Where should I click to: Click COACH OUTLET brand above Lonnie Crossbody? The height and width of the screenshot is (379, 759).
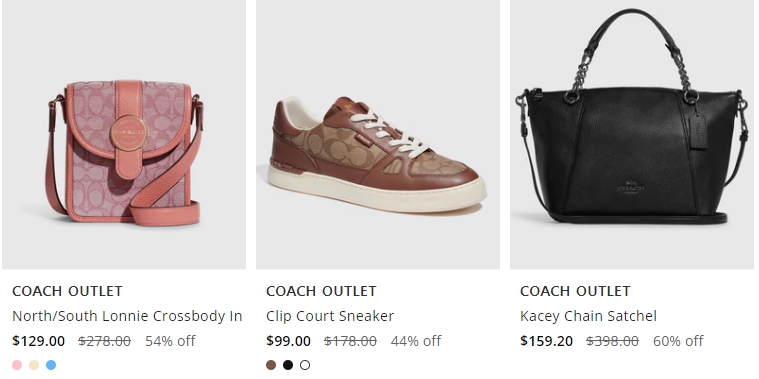coord(67,291)
